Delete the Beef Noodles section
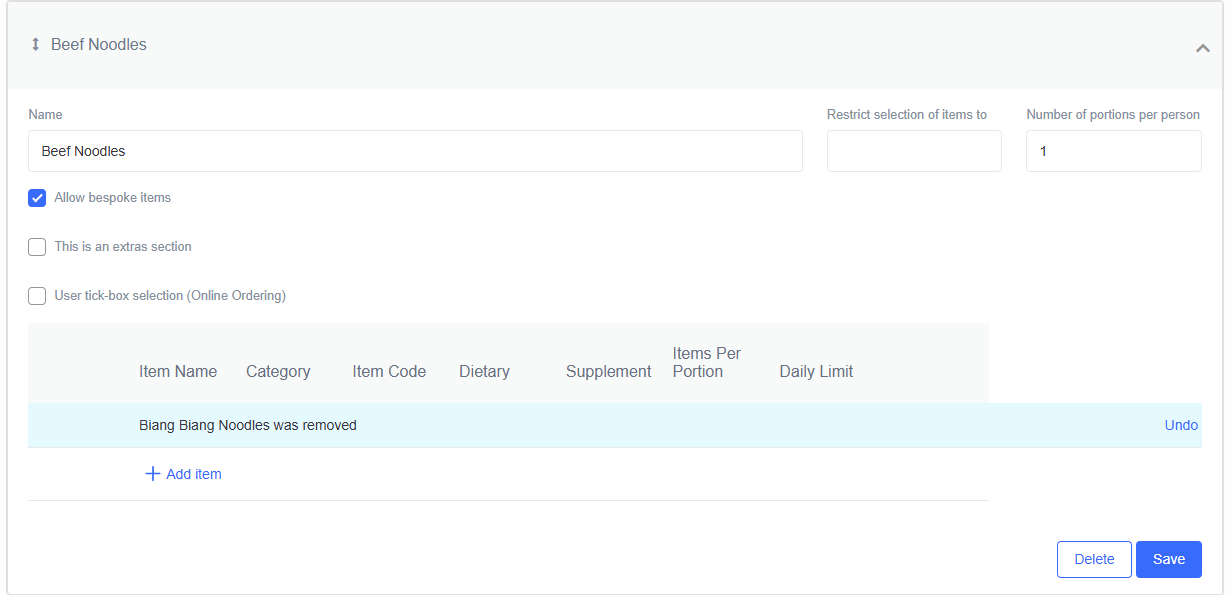The height and width of the screenshot is (595, 1231). click(x=1094, y=560)
